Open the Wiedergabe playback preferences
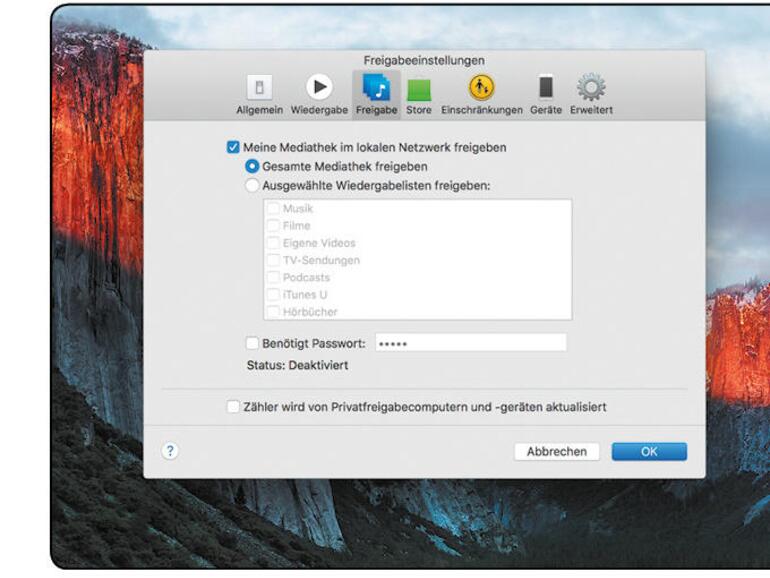 coord(319,95)
